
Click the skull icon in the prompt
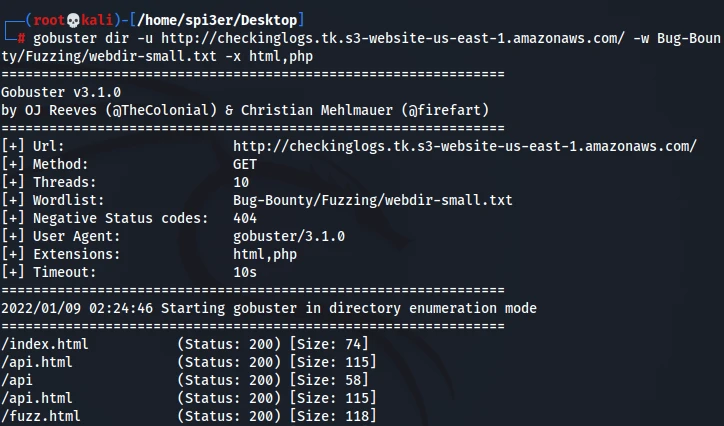coord(74,20)
